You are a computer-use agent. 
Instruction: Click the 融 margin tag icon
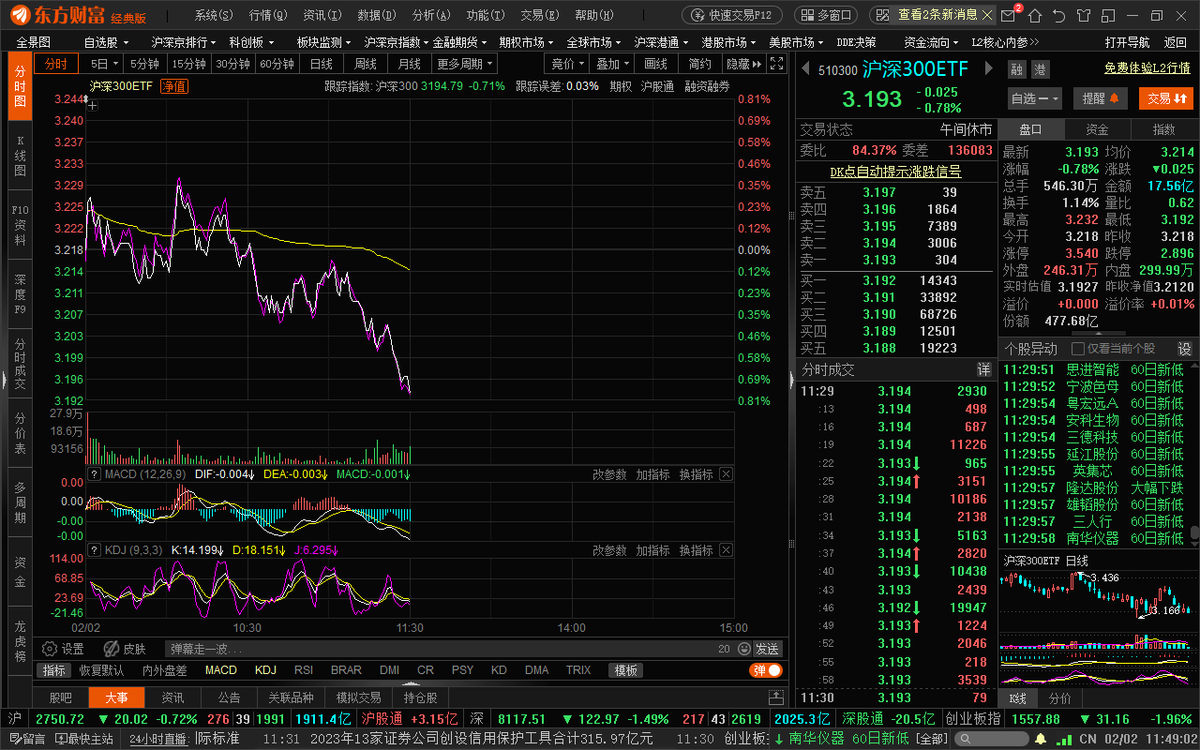1017,69
